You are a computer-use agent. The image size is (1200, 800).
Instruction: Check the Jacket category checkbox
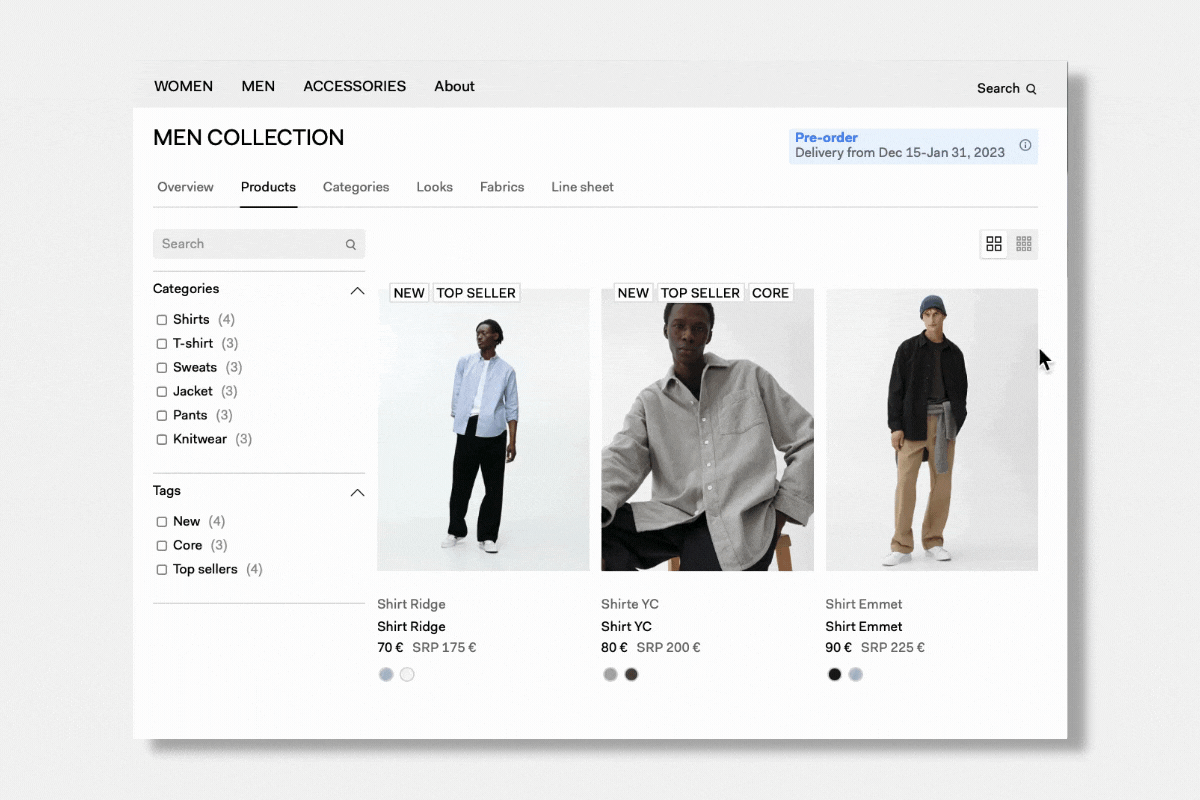pos(162,392)
